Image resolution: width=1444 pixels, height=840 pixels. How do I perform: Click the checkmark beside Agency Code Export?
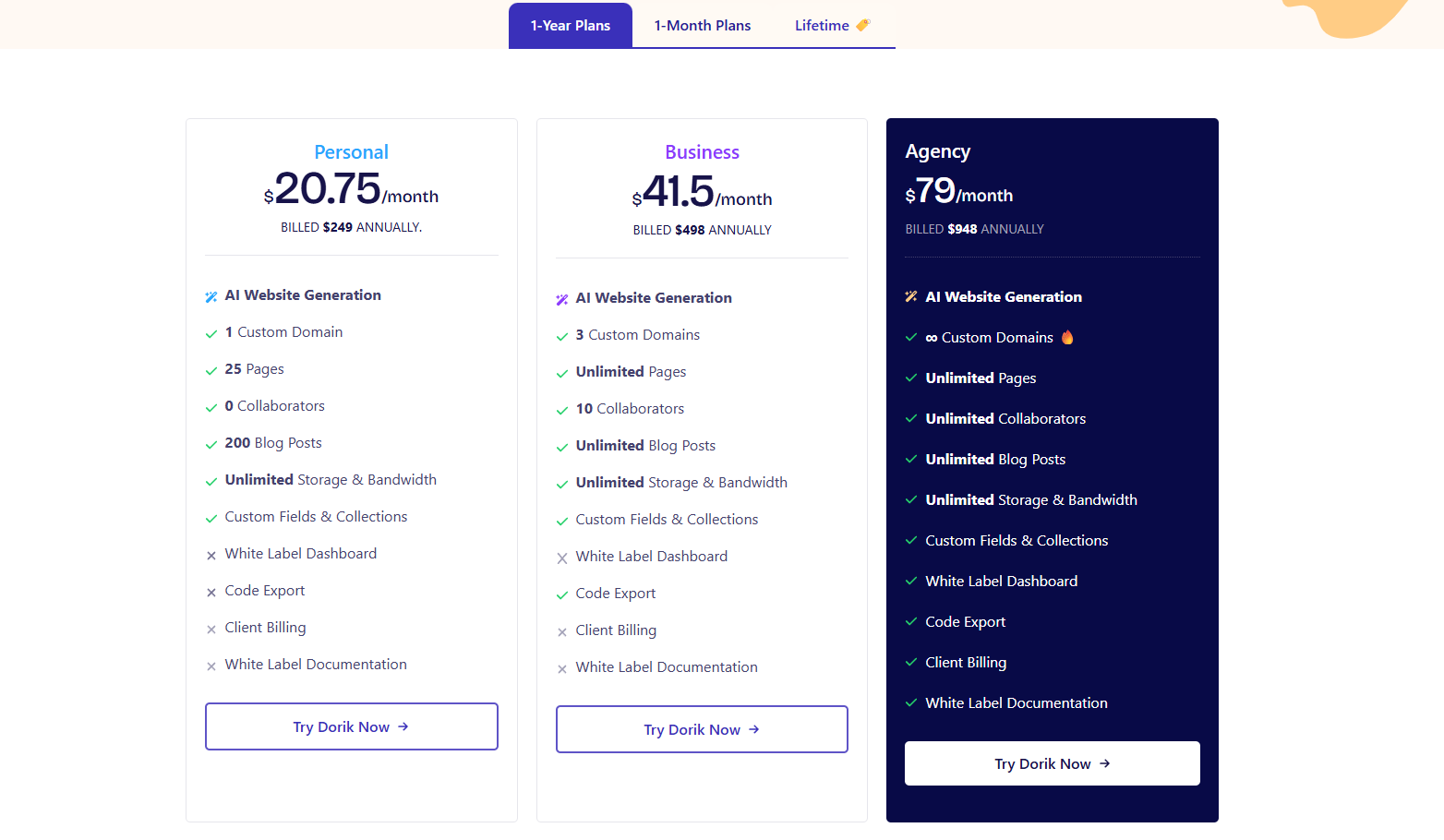(911, 621)
